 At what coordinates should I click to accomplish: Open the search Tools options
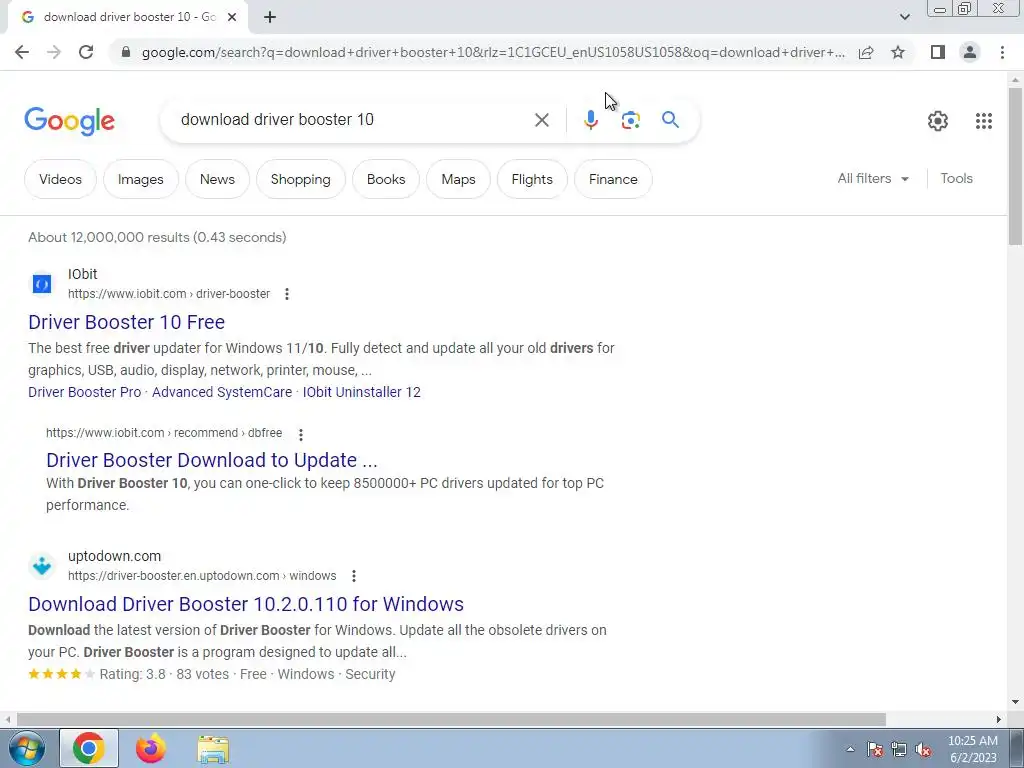pos(956,178)
